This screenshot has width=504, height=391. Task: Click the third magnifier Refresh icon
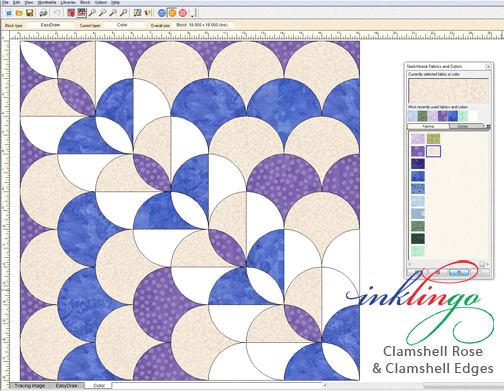point(113,13)
